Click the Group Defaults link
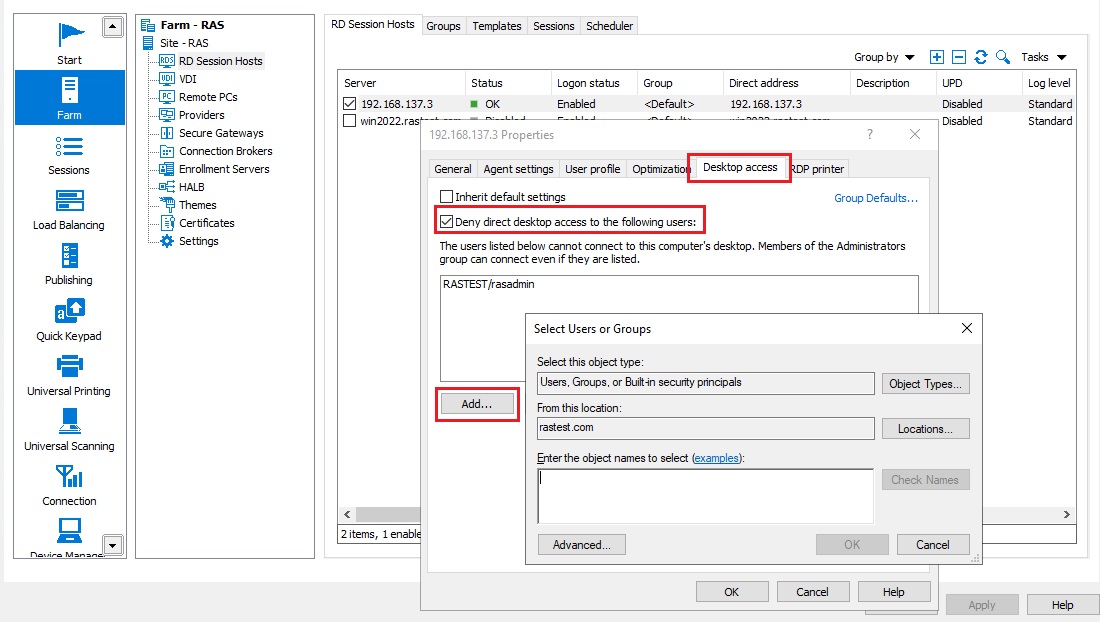The width and height of the screenshot is (1100, 622). tap(876, 198)
